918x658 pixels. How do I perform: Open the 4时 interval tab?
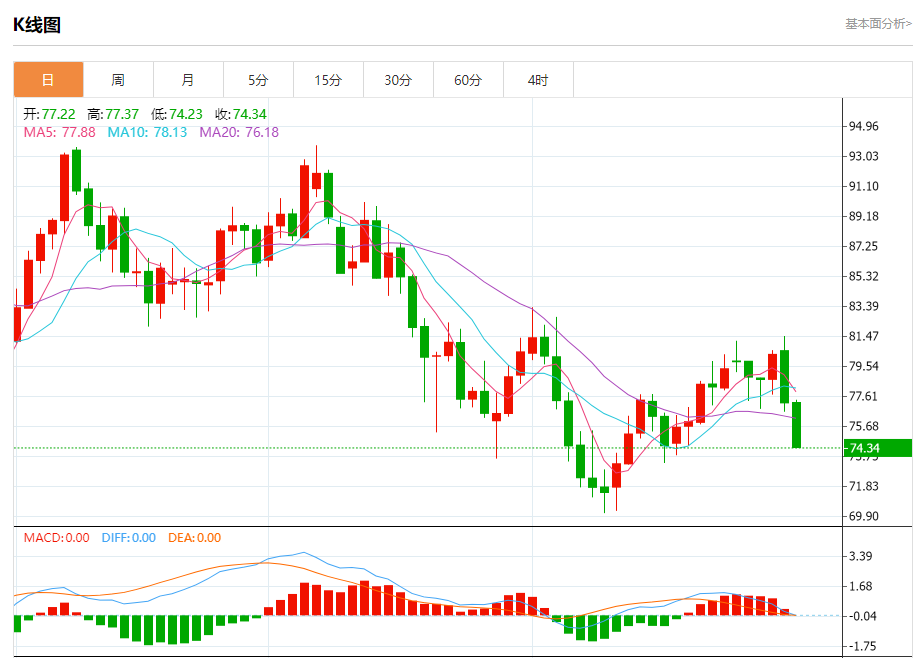click(x=538, y=80)
